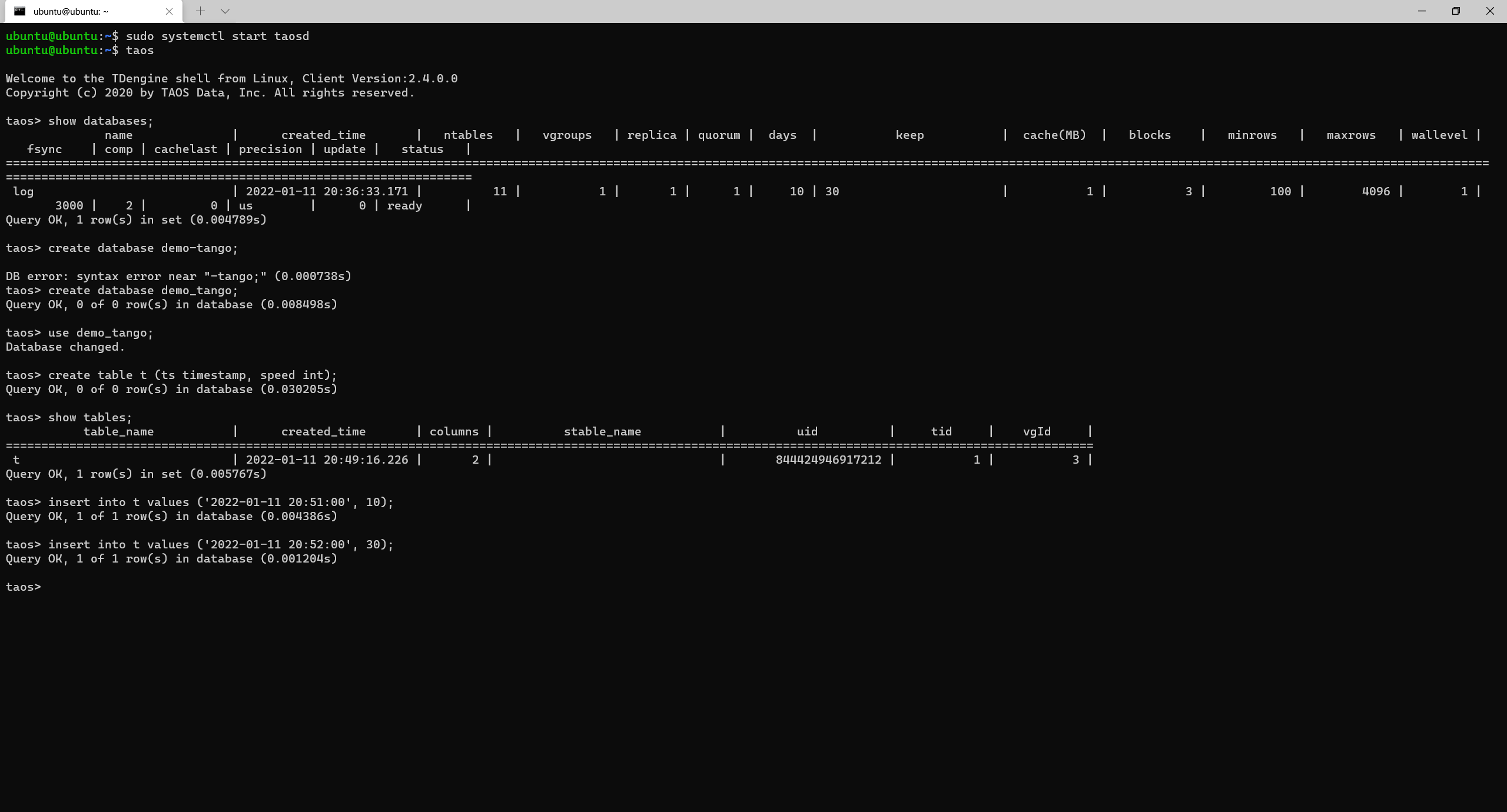Click the 'stable_name' column header
Viewport: 1507px width, 812px height.
[602, 431]
